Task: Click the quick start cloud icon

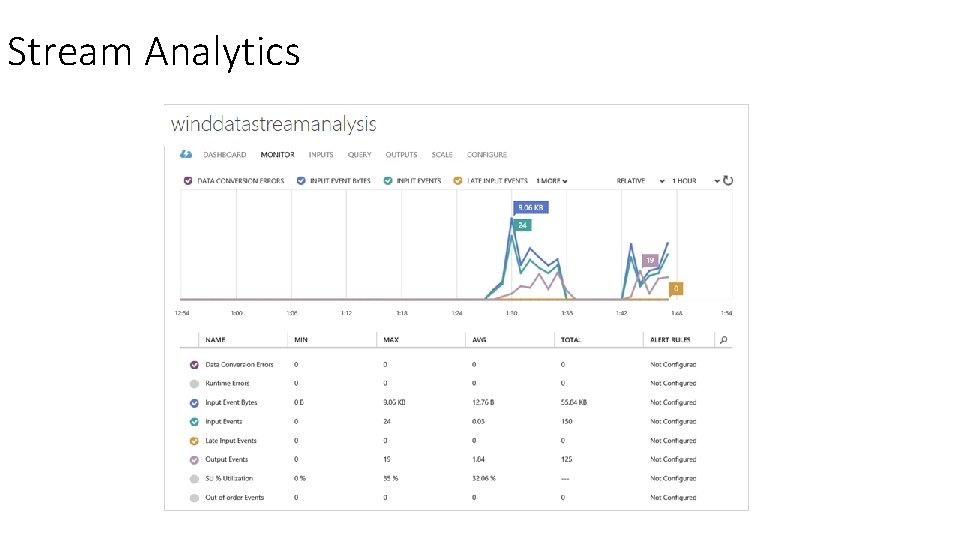Action: point(186,154)
